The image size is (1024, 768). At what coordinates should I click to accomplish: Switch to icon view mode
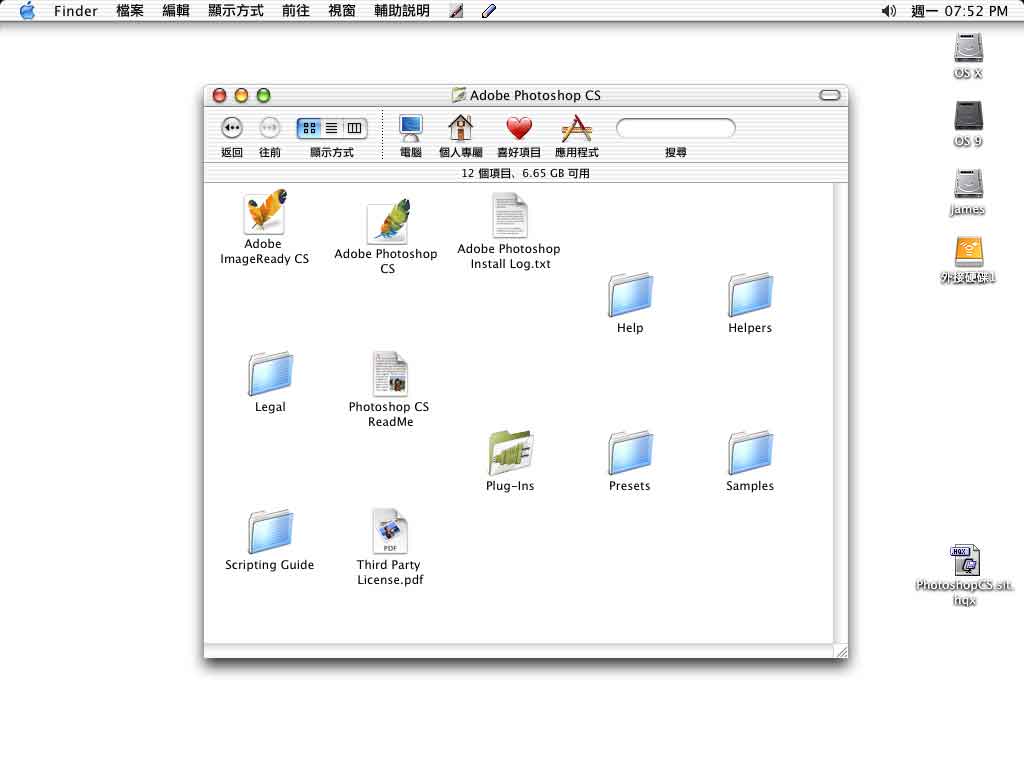[x=310, y=128]
